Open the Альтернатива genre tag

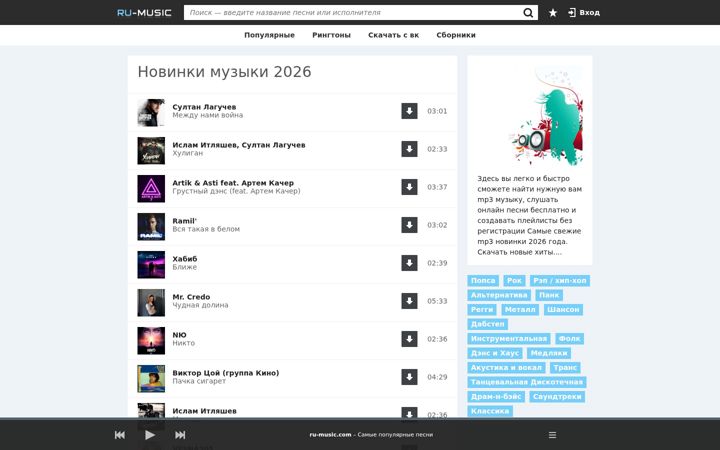click(x=499, y=295)
